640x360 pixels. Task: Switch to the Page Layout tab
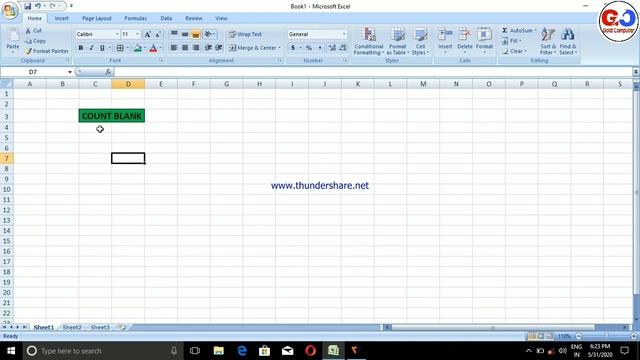[x=97, y=18]
